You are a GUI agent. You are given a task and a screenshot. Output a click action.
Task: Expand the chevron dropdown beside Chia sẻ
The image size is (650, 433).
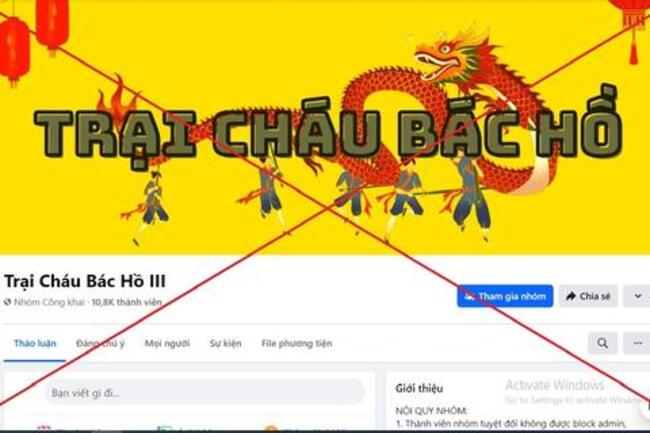click(637, 296)
